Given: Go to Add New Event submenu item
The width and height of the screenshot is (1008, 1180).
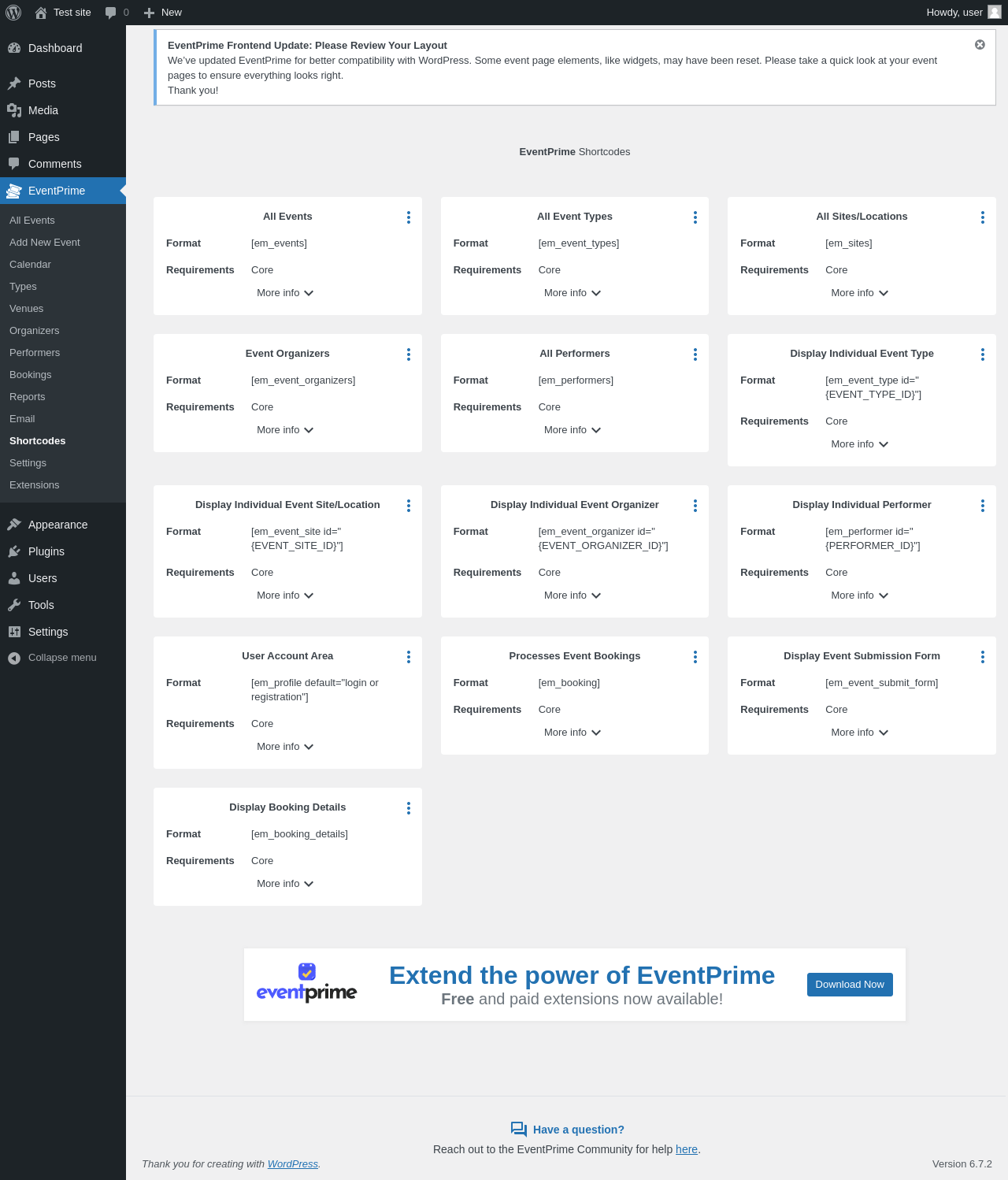Looking at the screenshot, I should [45, 243].
